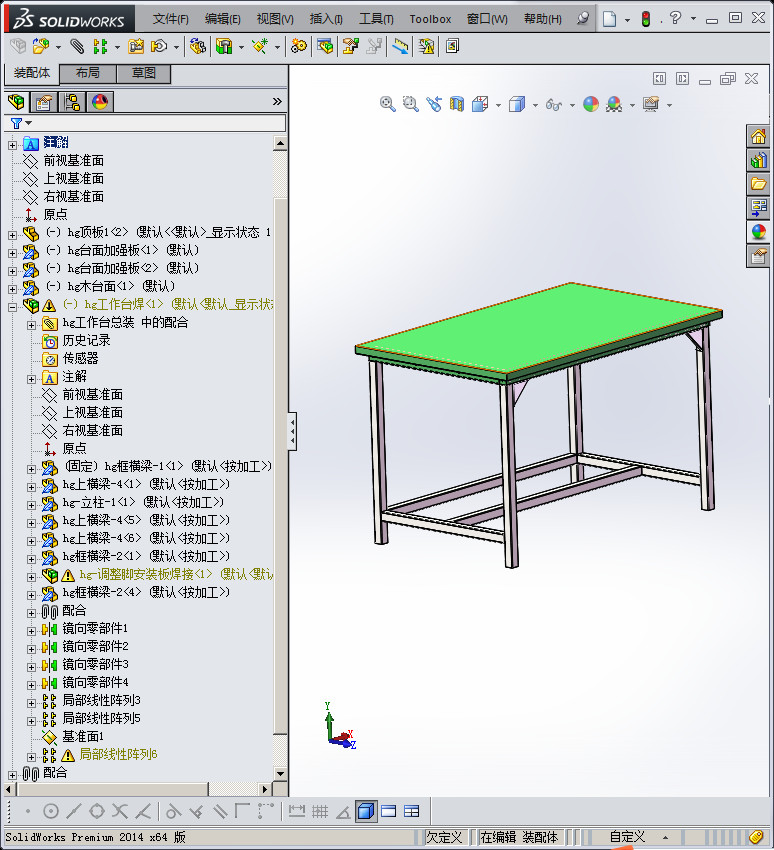The height and width of the screenshot is (850, 774).
Task: Click the Move Component toolbar icon
Action: (159, 47)
